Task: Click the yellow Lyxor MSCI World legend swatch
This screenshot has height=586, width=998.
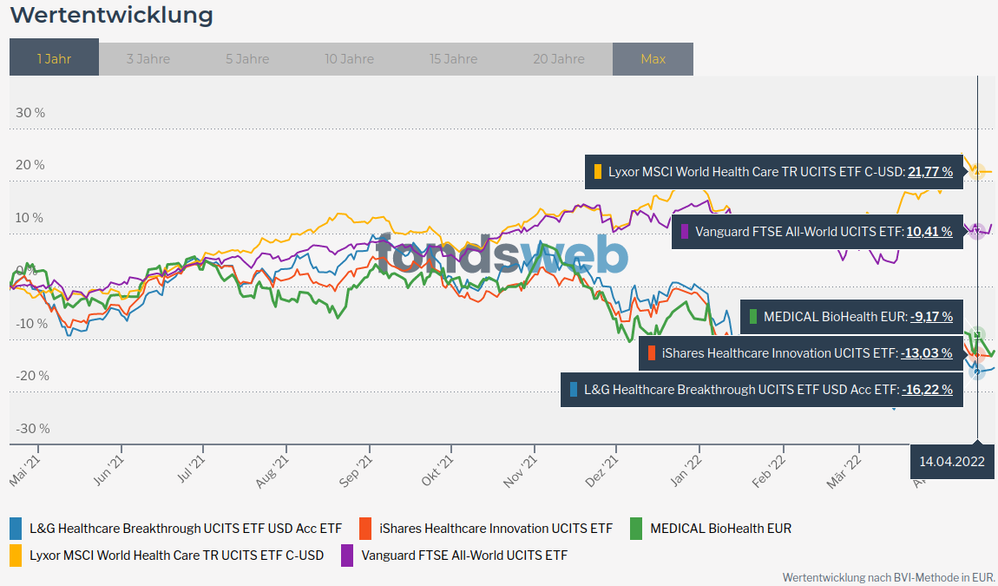Action: pyautogui.click(x=16, y=555)
